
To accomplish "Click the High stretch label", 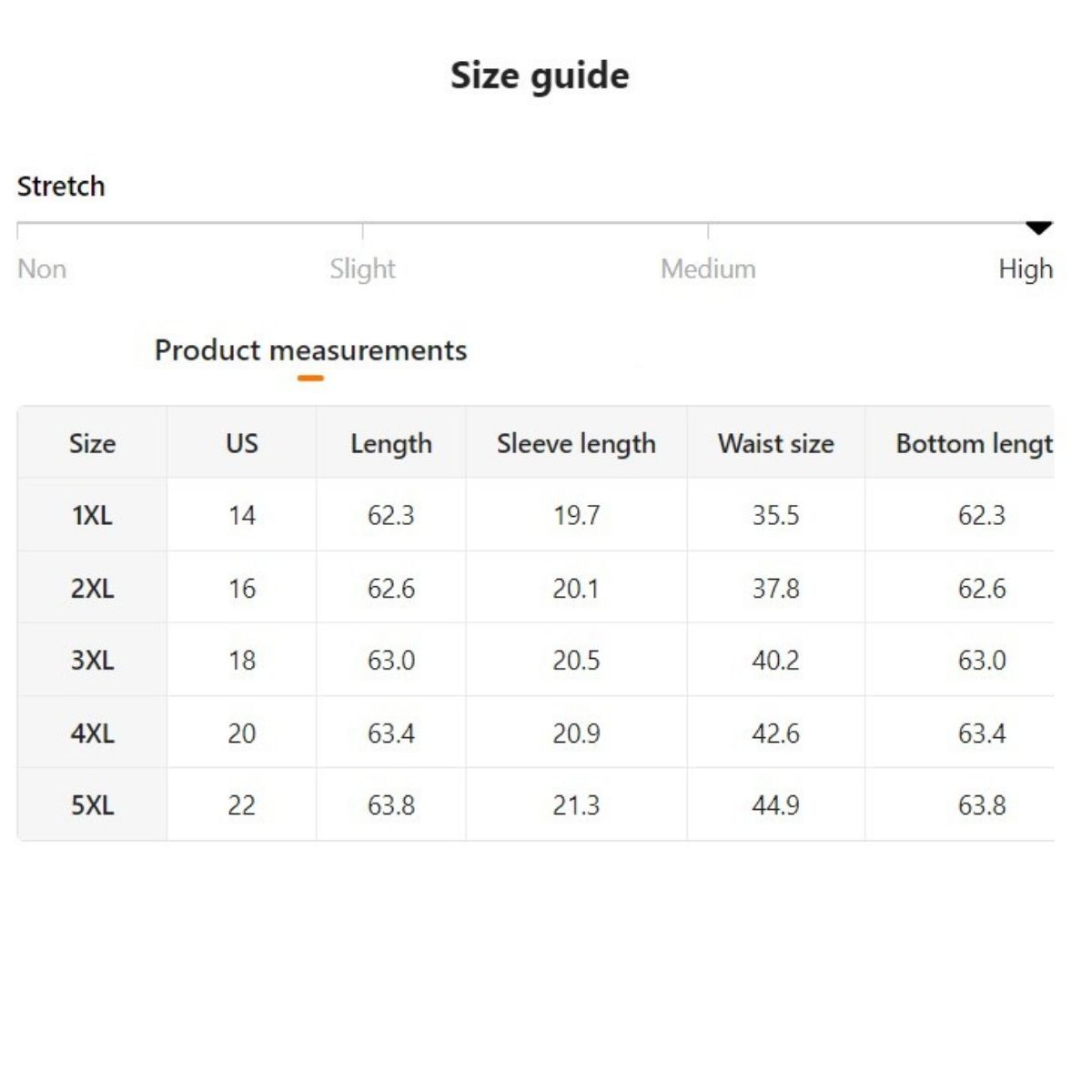I will (x=1025, y=269).
